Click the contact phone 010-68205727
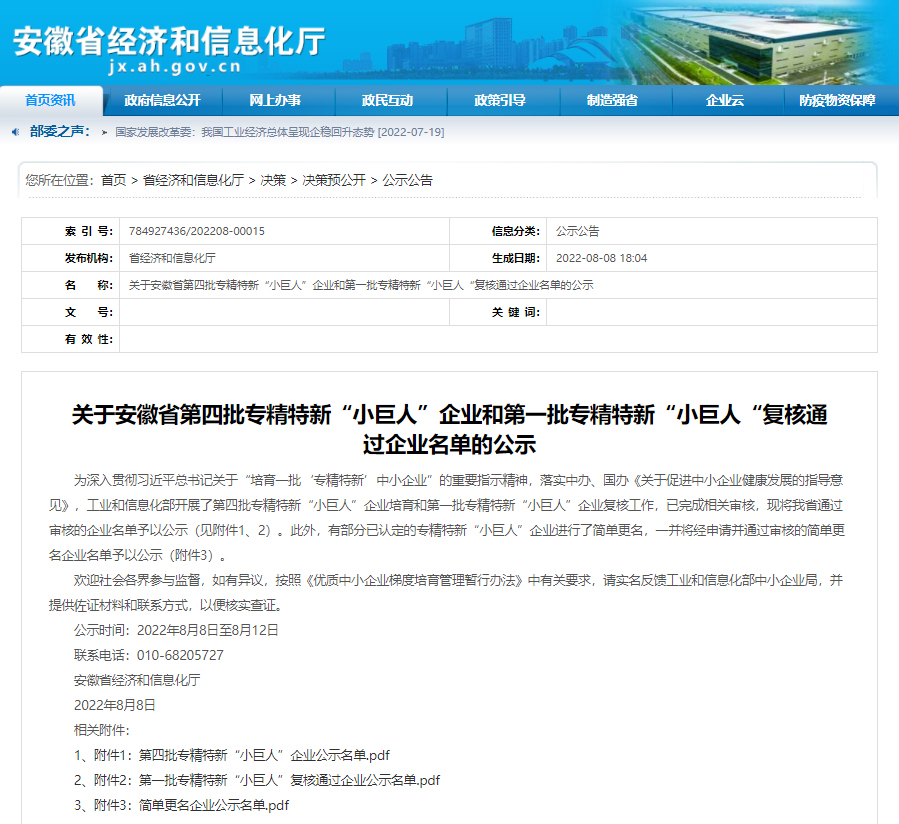 tap(180, 655)
